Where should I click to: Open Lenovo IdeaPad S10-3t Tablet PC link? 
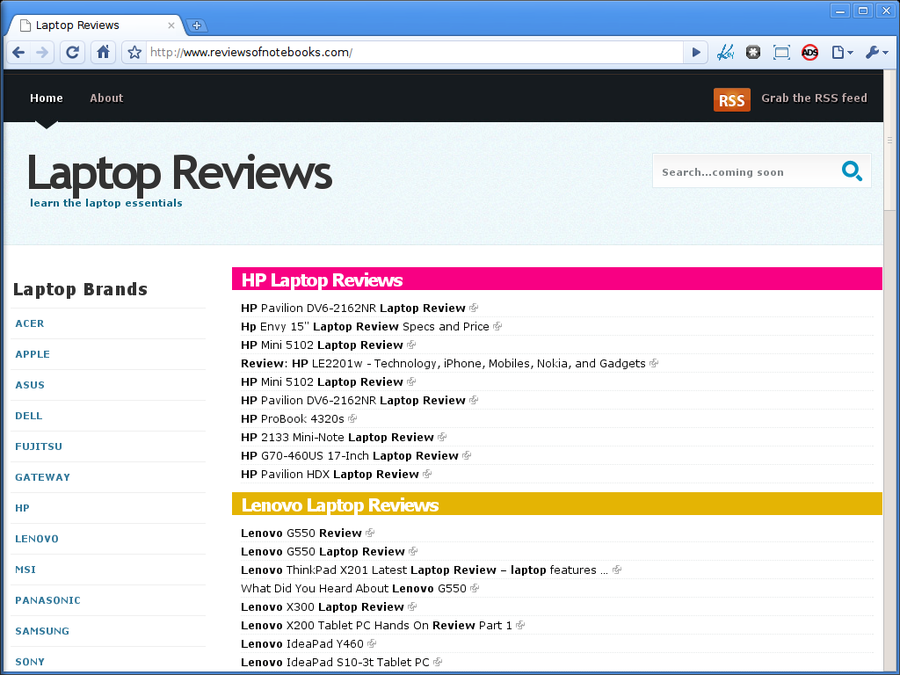[x=335, y=662]
